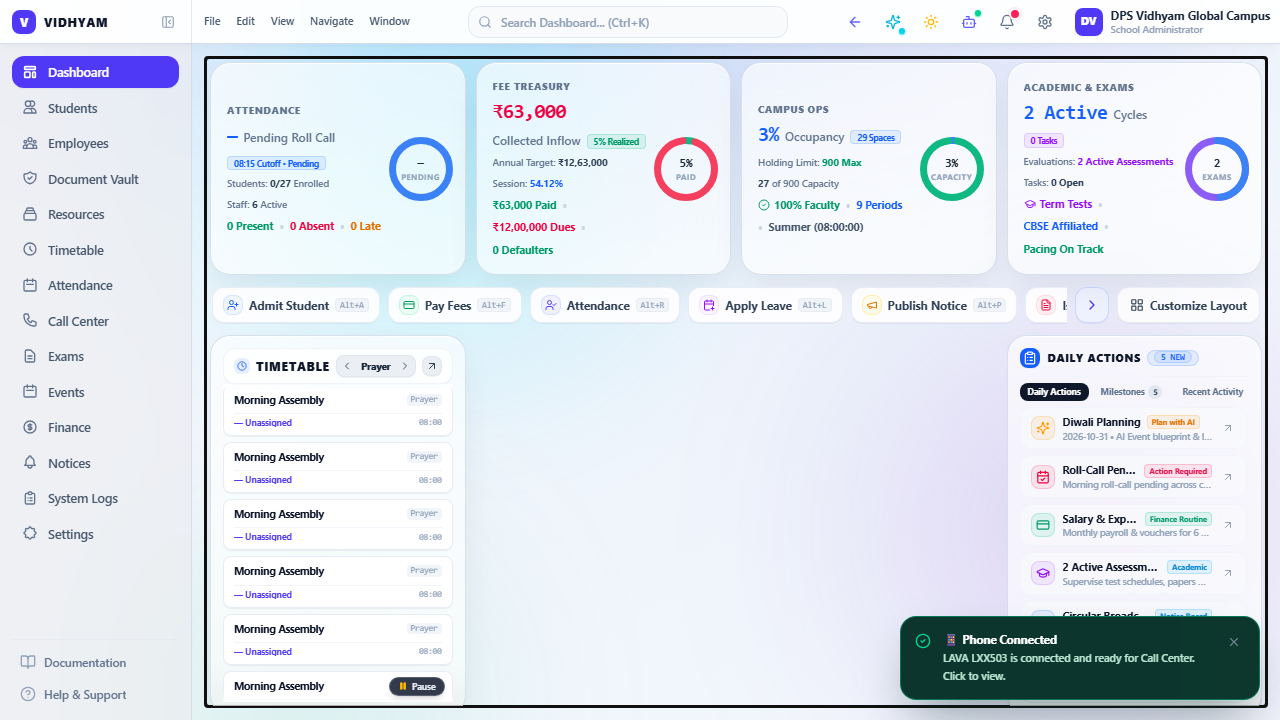Open the robot chatbot icon

968,22
